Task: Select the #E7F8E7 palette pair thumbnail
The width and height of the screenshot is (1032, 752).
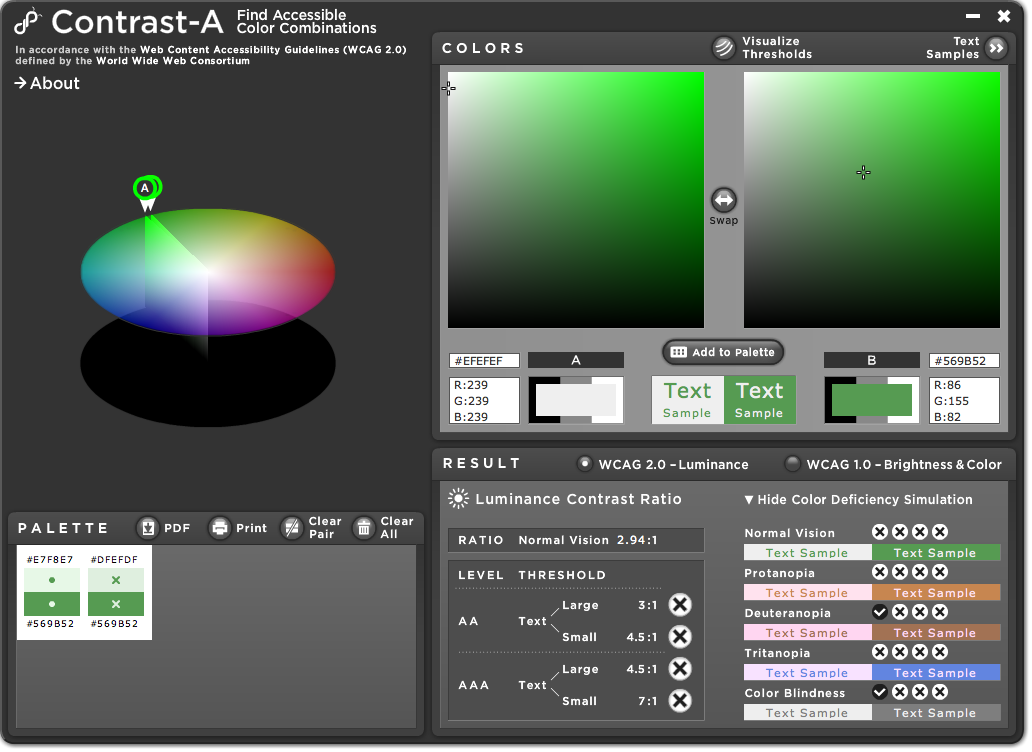Action: point(52,592)
